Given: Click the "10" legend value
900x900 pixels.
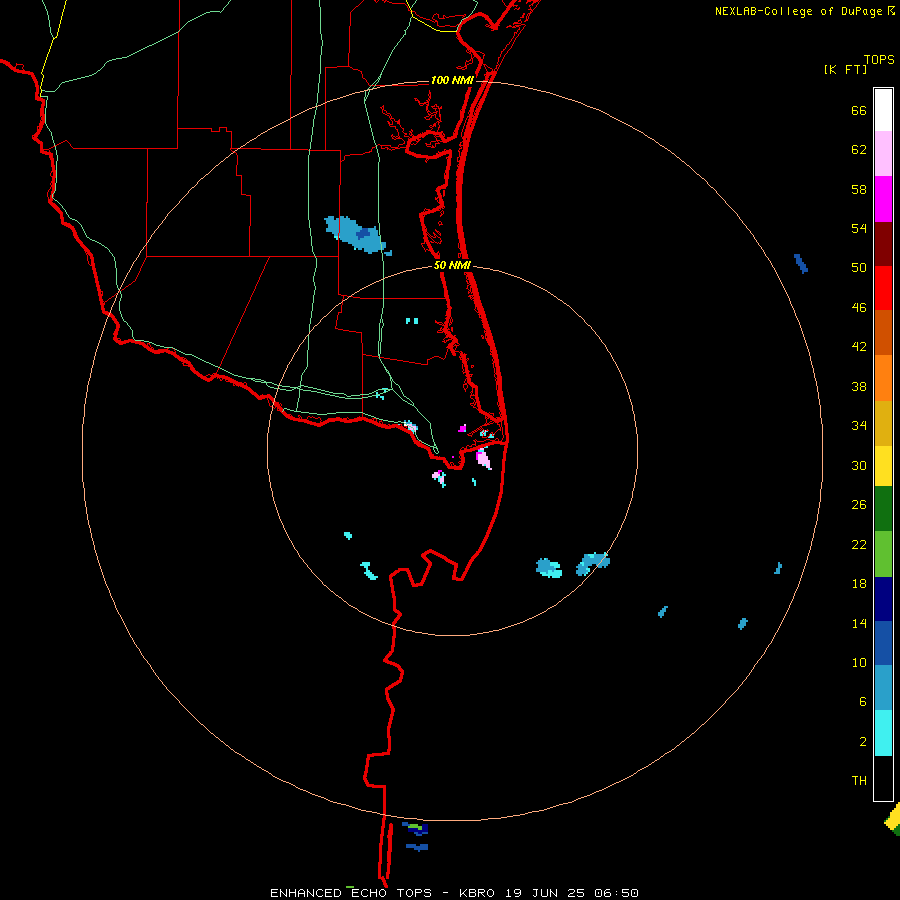Looking at the screenshot, I should [x=859, y=662].
